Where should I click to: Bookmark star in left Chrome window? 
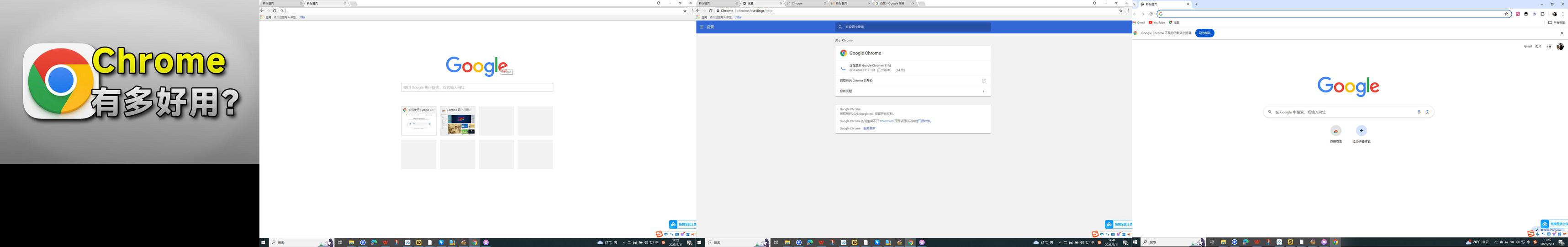pos(685,11)
